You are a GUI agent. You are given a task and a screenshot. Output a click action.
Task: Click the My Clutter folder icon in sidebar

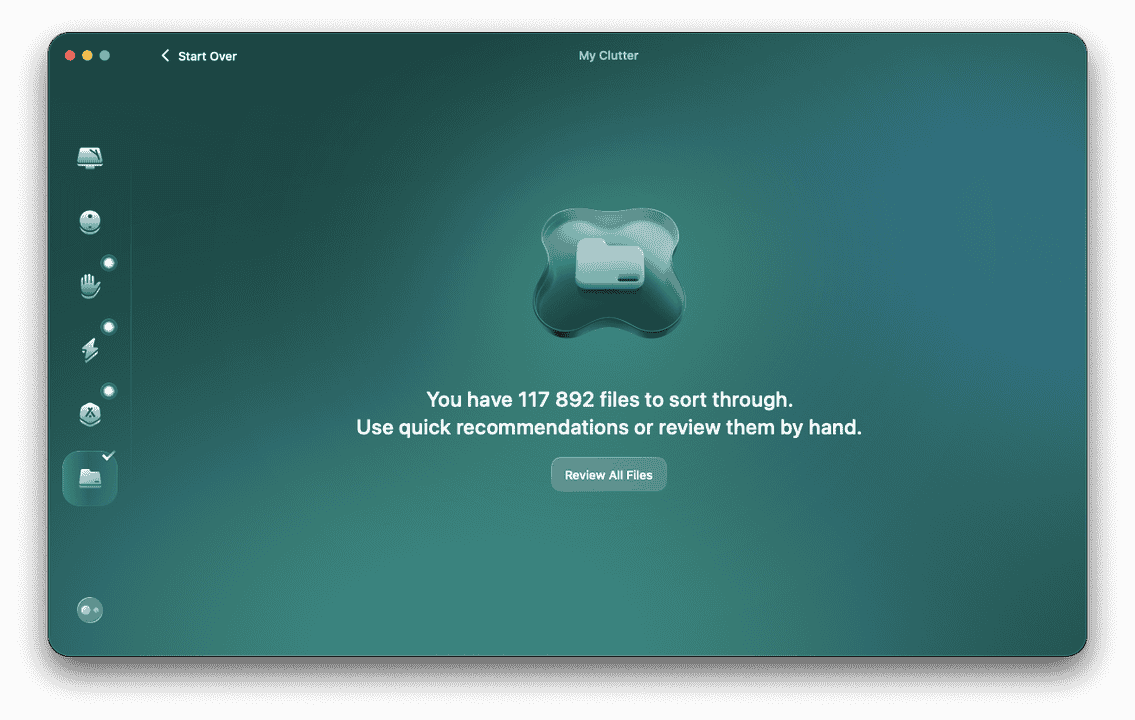tap(90, 477)
